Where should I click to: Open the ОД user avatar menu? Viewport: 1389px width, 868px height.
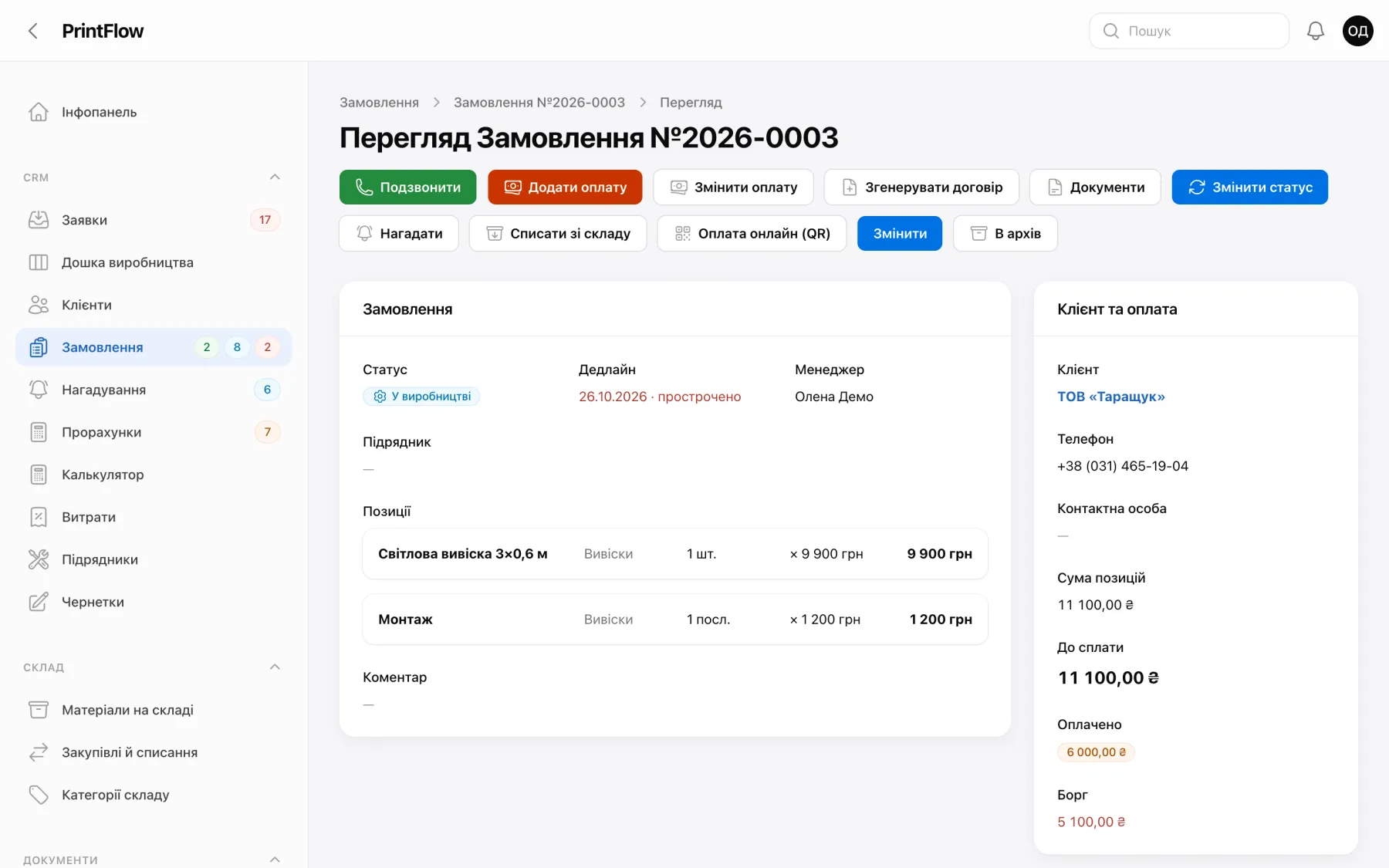[1357, 31]
